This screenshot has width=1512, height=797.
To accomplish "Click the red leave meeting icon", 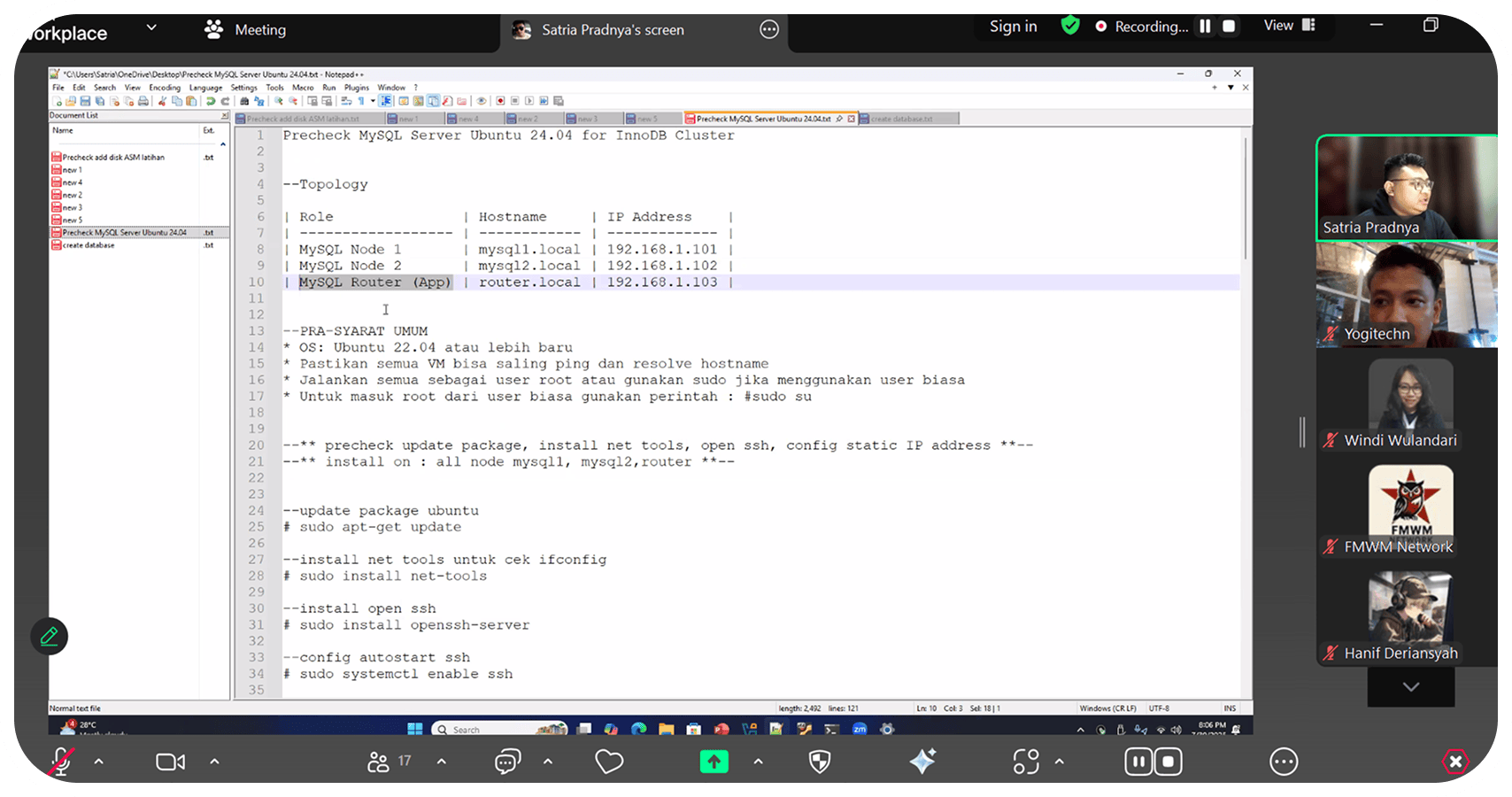I will [x=1455, y=762].
